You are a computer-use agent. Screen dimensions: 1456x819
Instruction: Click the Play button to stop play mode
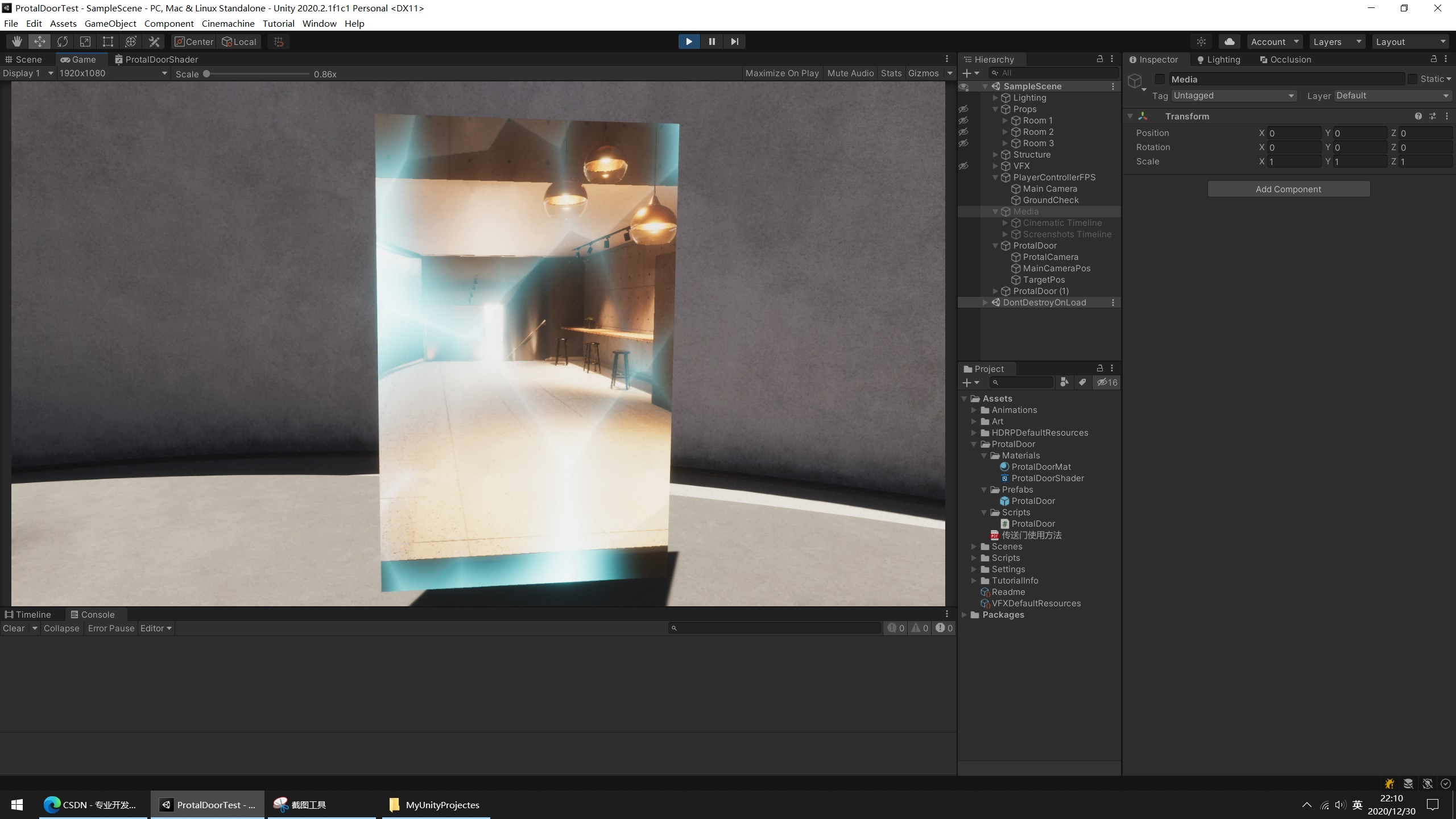(689, 42)
